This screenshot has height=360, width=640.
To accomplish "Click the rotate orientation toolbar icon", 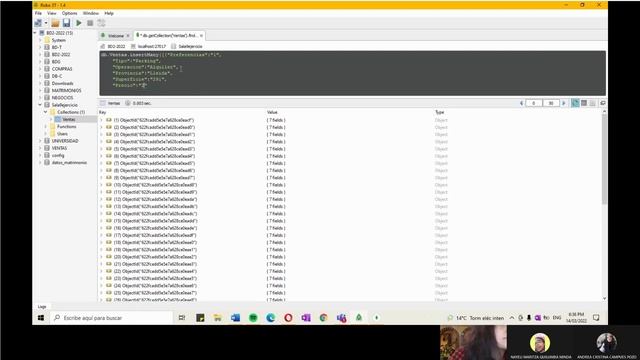I will (101, 23).
